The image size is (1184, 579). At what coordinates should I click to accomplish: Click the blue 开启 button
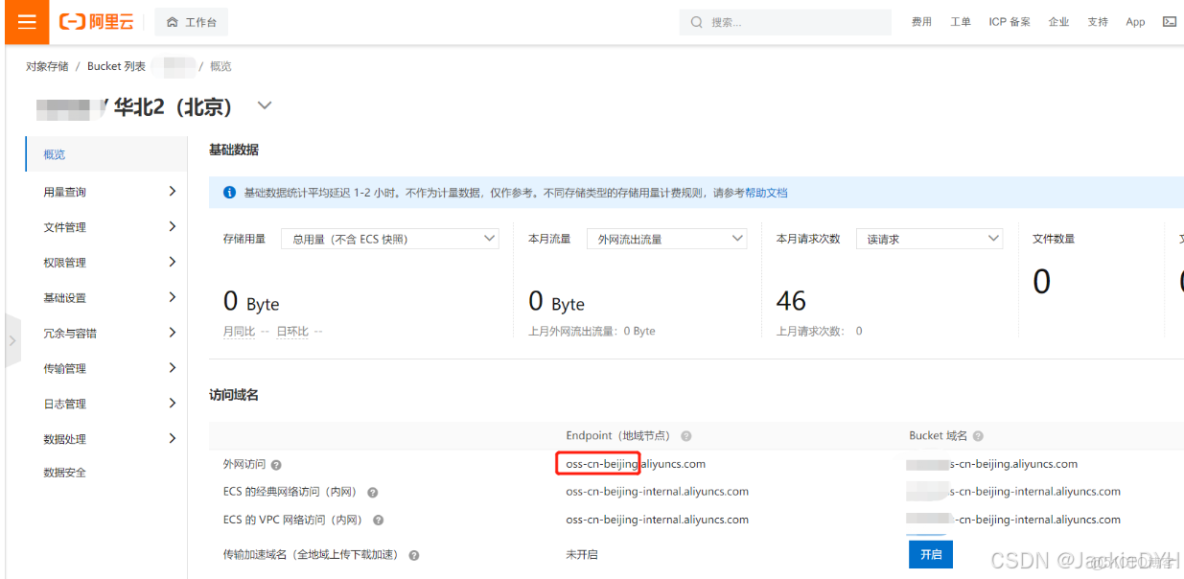pos(931,554)
